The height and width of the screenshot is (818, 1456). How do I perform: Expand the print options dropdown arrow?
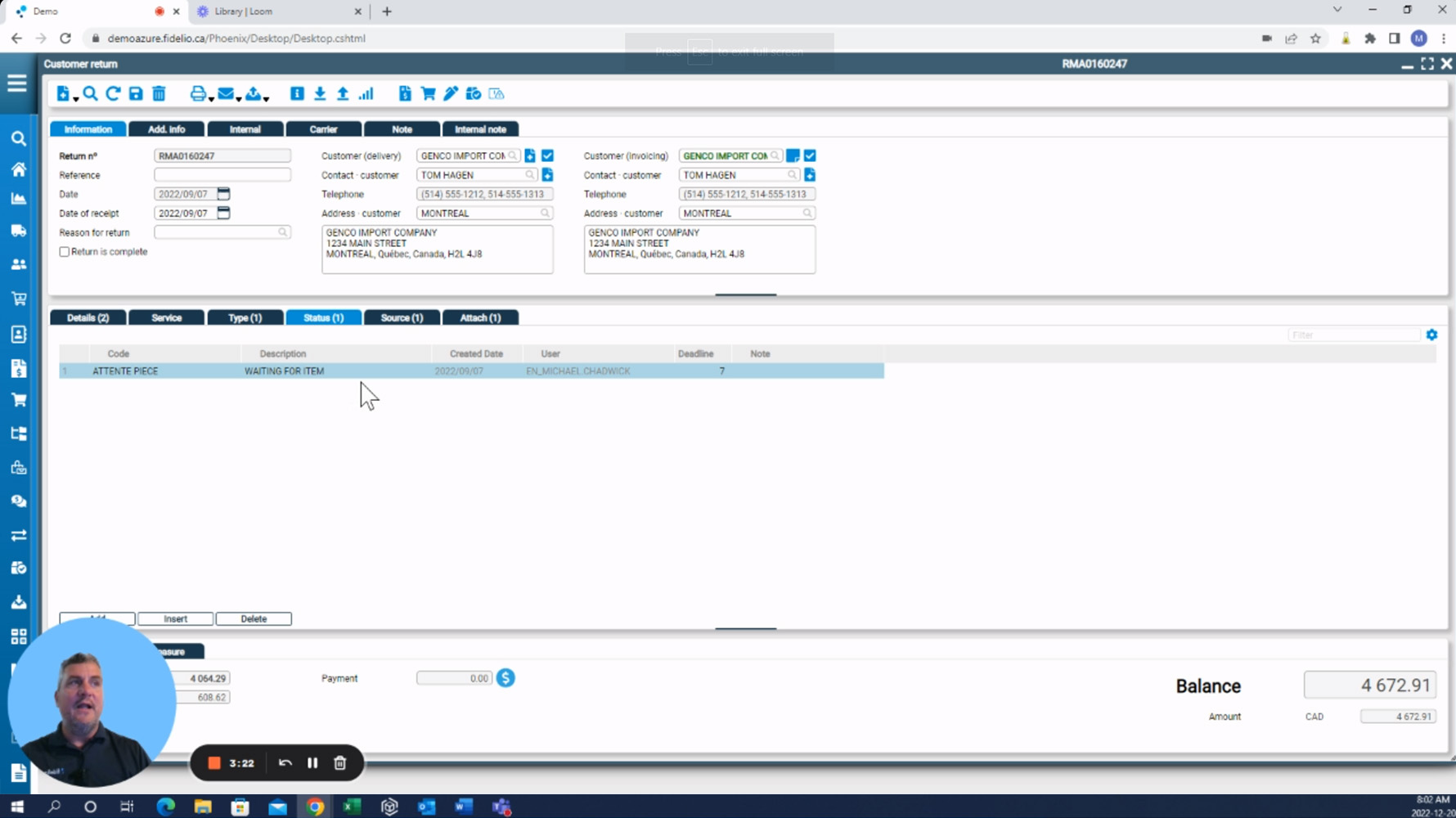point(211,98)
